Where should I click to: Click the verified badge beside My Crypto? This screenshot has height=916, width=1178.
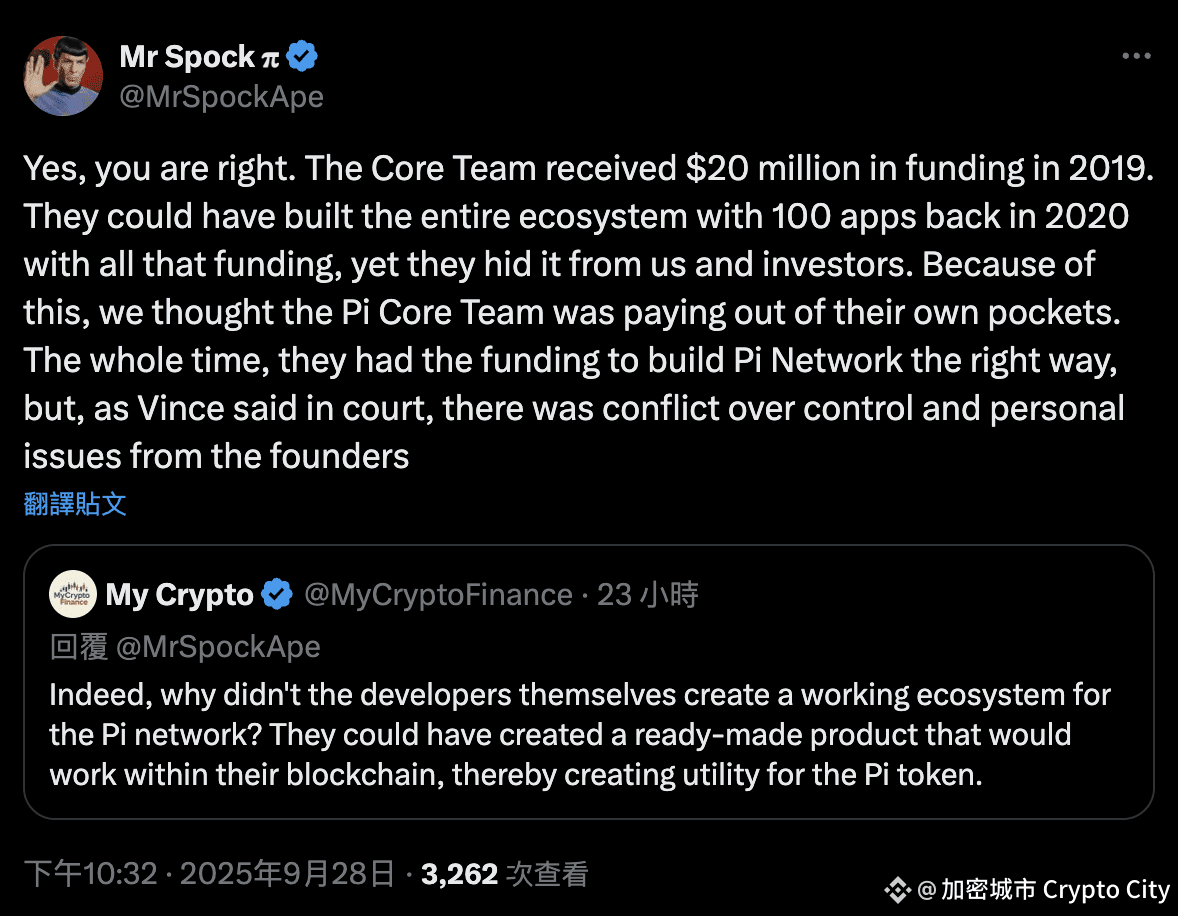click(276, 595)
